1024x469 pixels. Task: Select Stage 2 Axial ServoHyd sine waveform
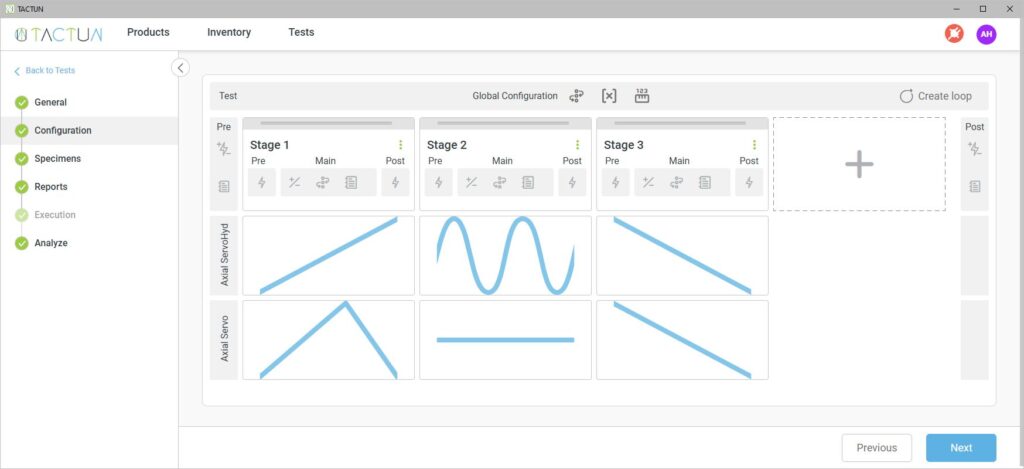(x=505, y=255)
